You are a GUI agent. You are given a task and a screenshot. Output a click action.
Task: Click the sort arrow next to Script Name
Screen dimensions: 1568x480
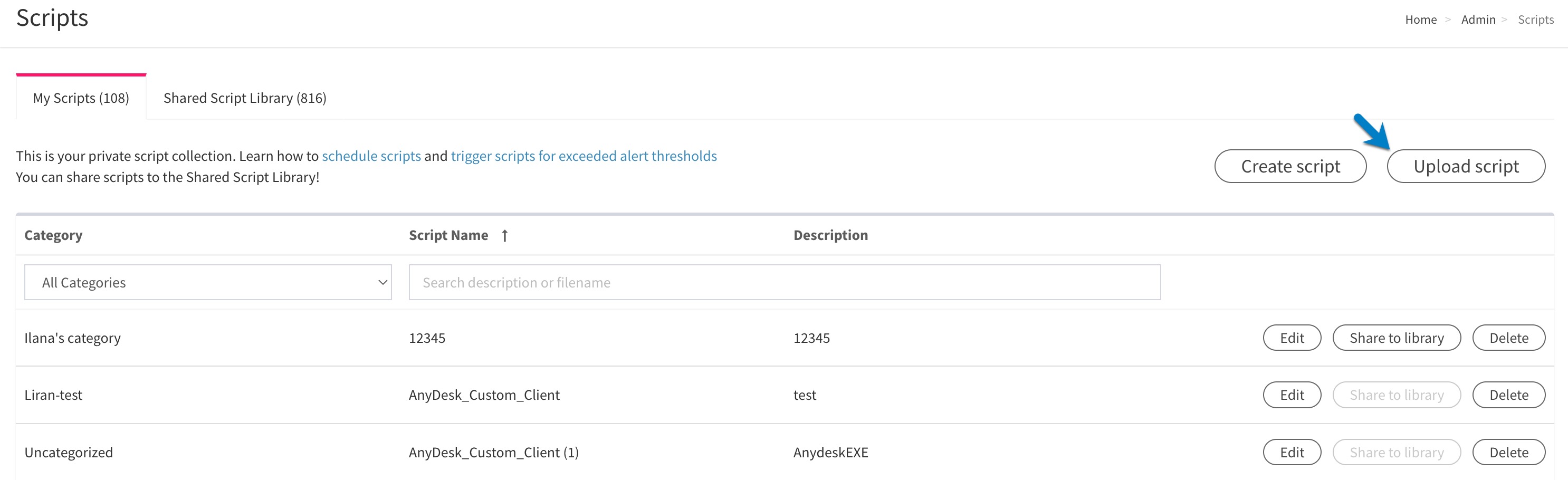pos(504,235)
